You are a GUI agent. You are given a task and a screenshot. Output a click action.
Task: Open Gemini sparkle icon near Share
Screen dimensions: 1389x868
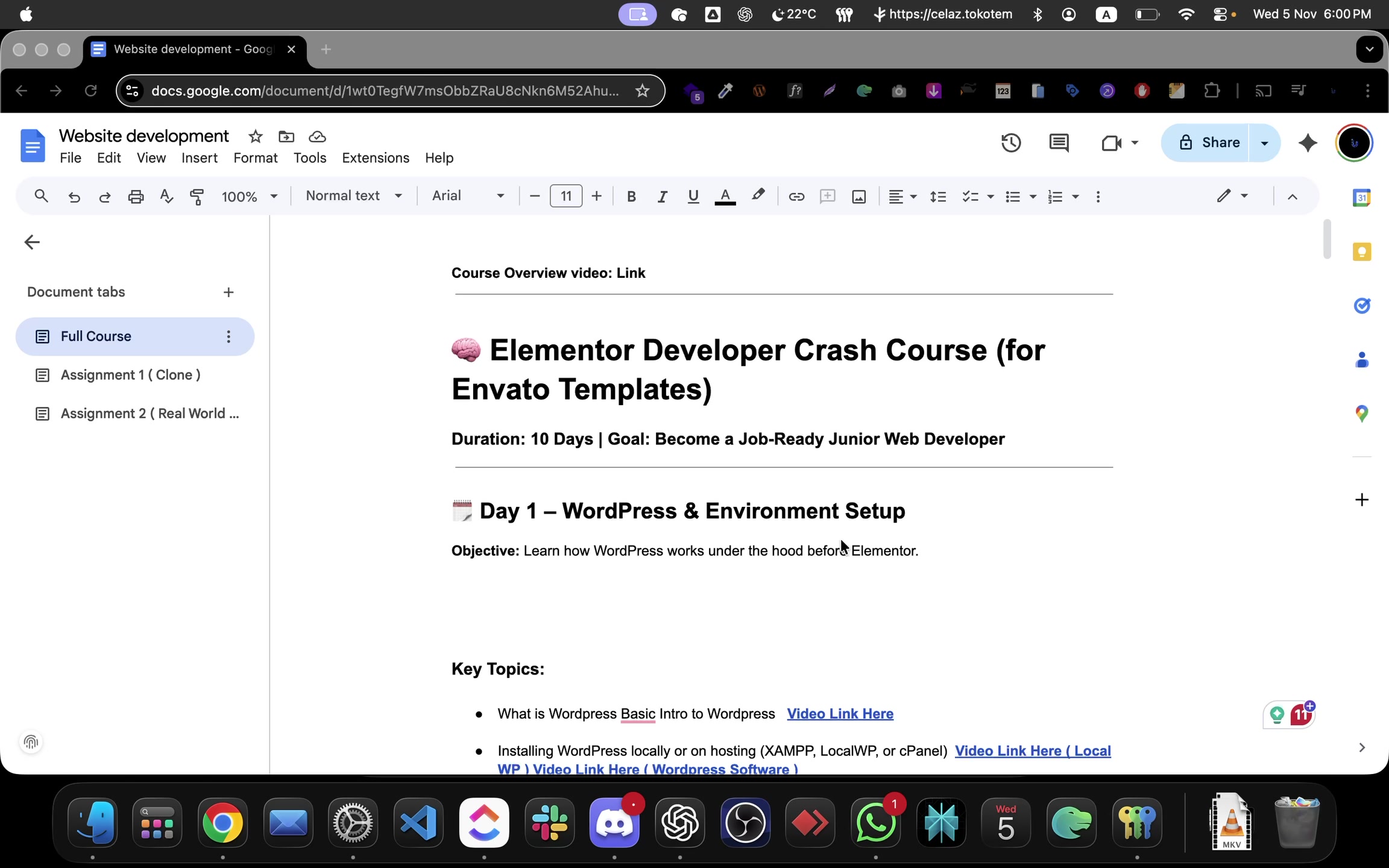(1308, 143)
